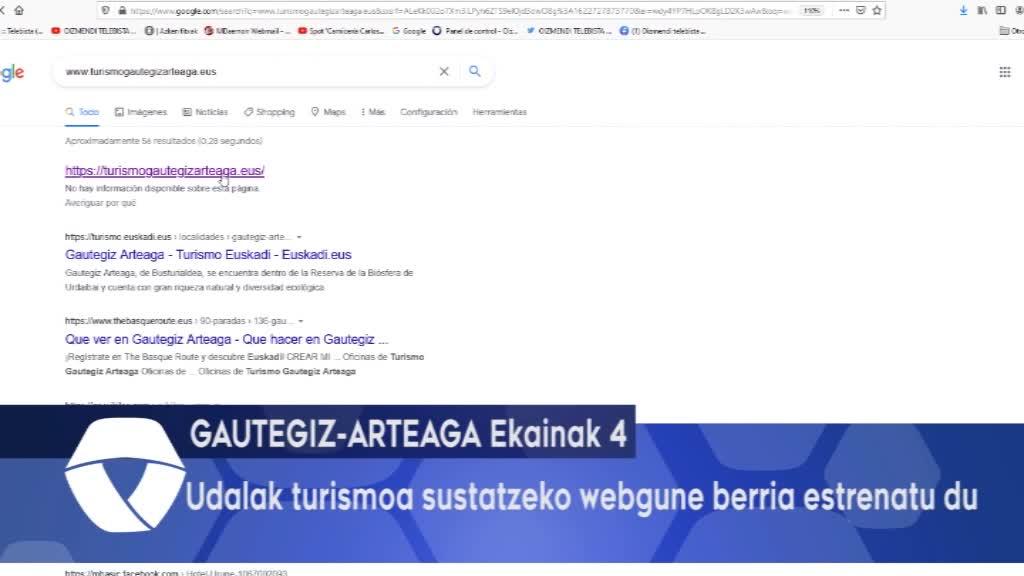This screenshot has height=576, width=1024.
Task: Click the padlock site security icon
Action: pos(122,10)
